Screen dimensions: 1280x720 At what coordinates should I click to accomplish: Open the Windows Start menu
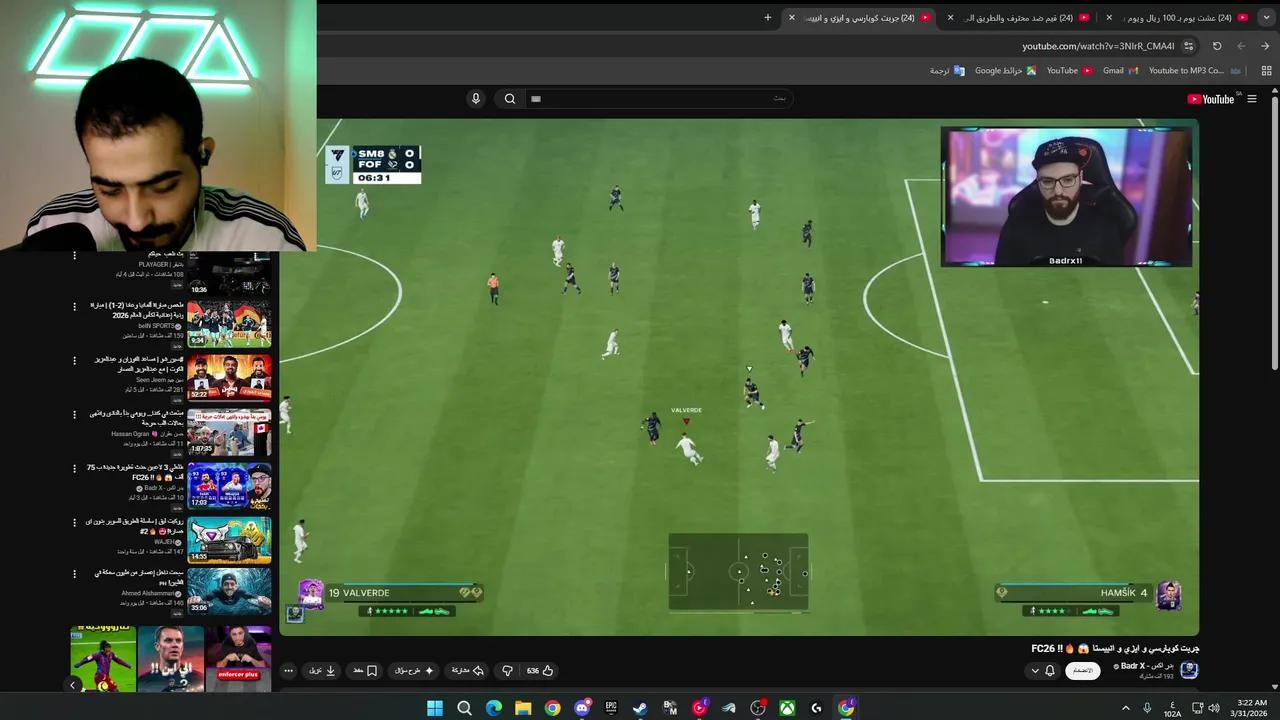[x=435, y=708]
